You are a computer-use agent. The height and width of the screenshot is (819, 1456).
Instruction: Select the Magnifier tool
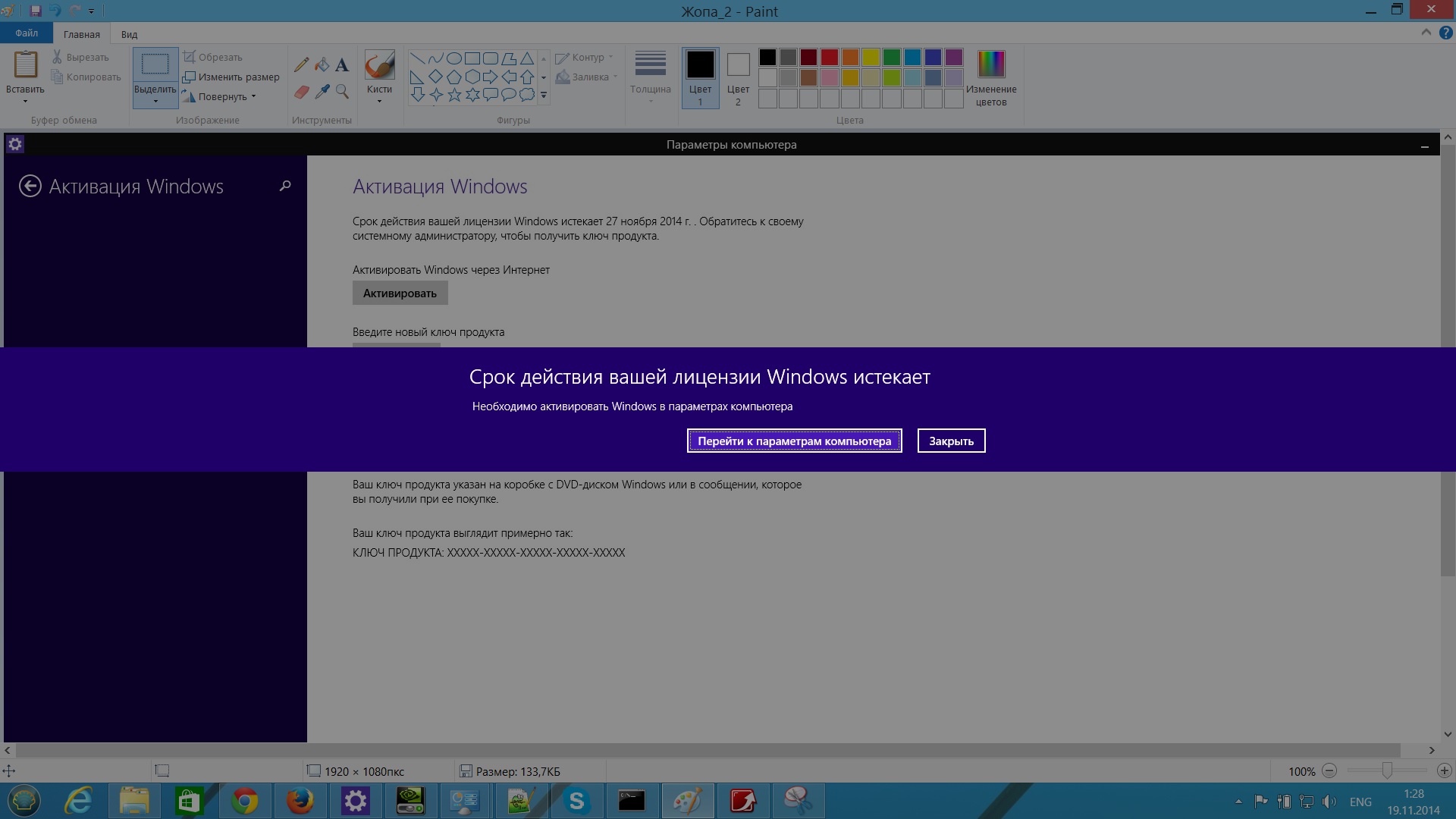[342, 92]
